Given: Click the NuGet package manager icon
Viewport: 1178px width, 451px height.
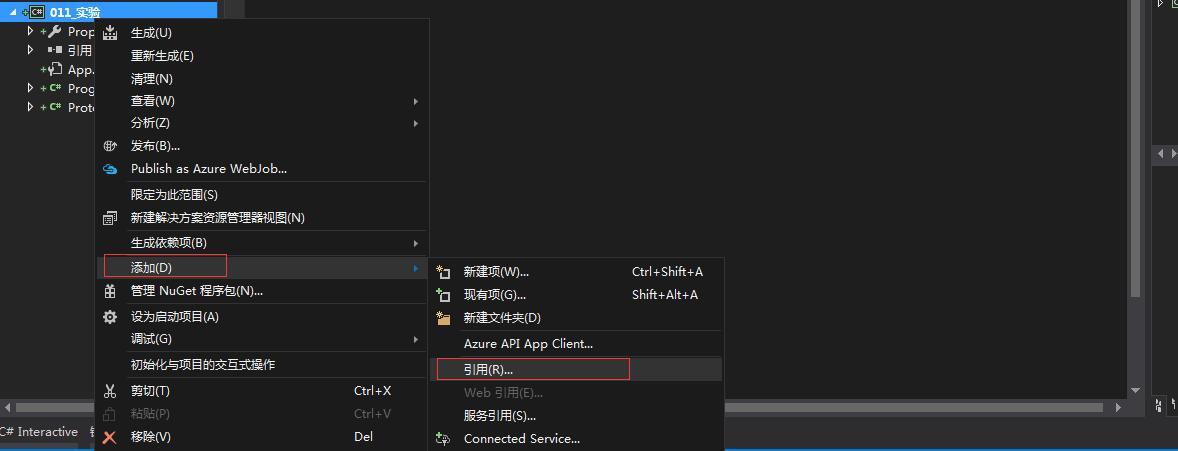Looking at the screenshot, I should [x=110, y=291].
